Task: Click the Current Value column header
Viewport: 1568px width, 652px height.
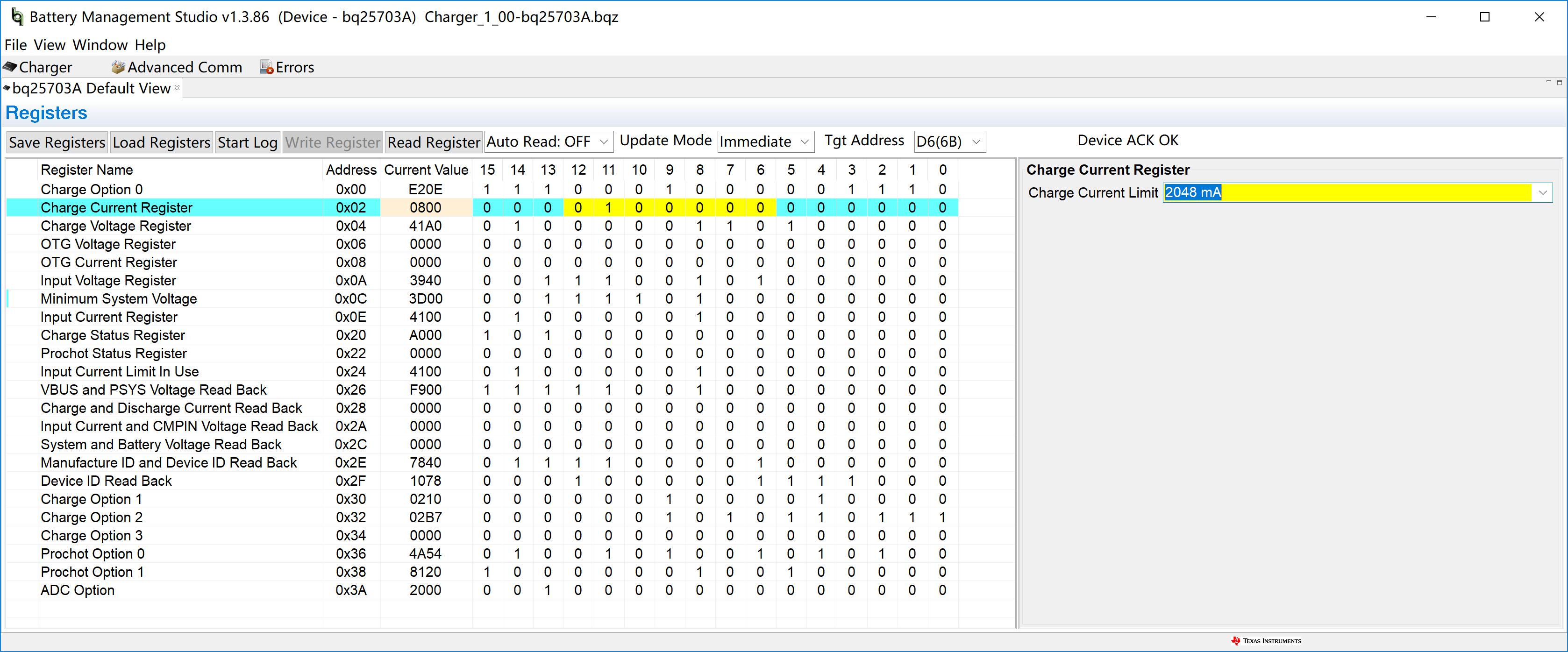Action: (x=426, y=170)
